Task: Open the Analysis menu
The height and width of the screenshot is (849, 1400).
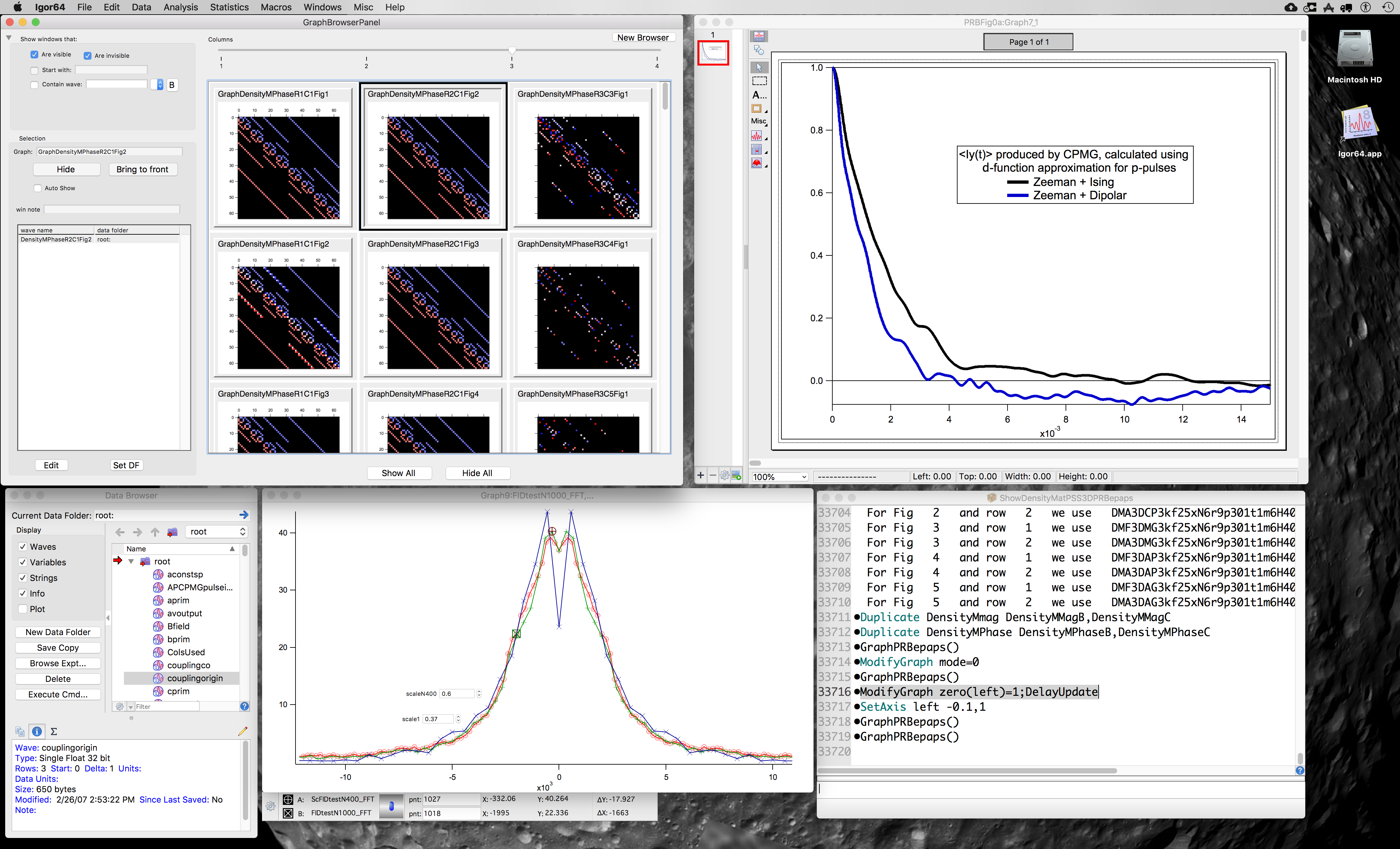Action: pos(180,7)
